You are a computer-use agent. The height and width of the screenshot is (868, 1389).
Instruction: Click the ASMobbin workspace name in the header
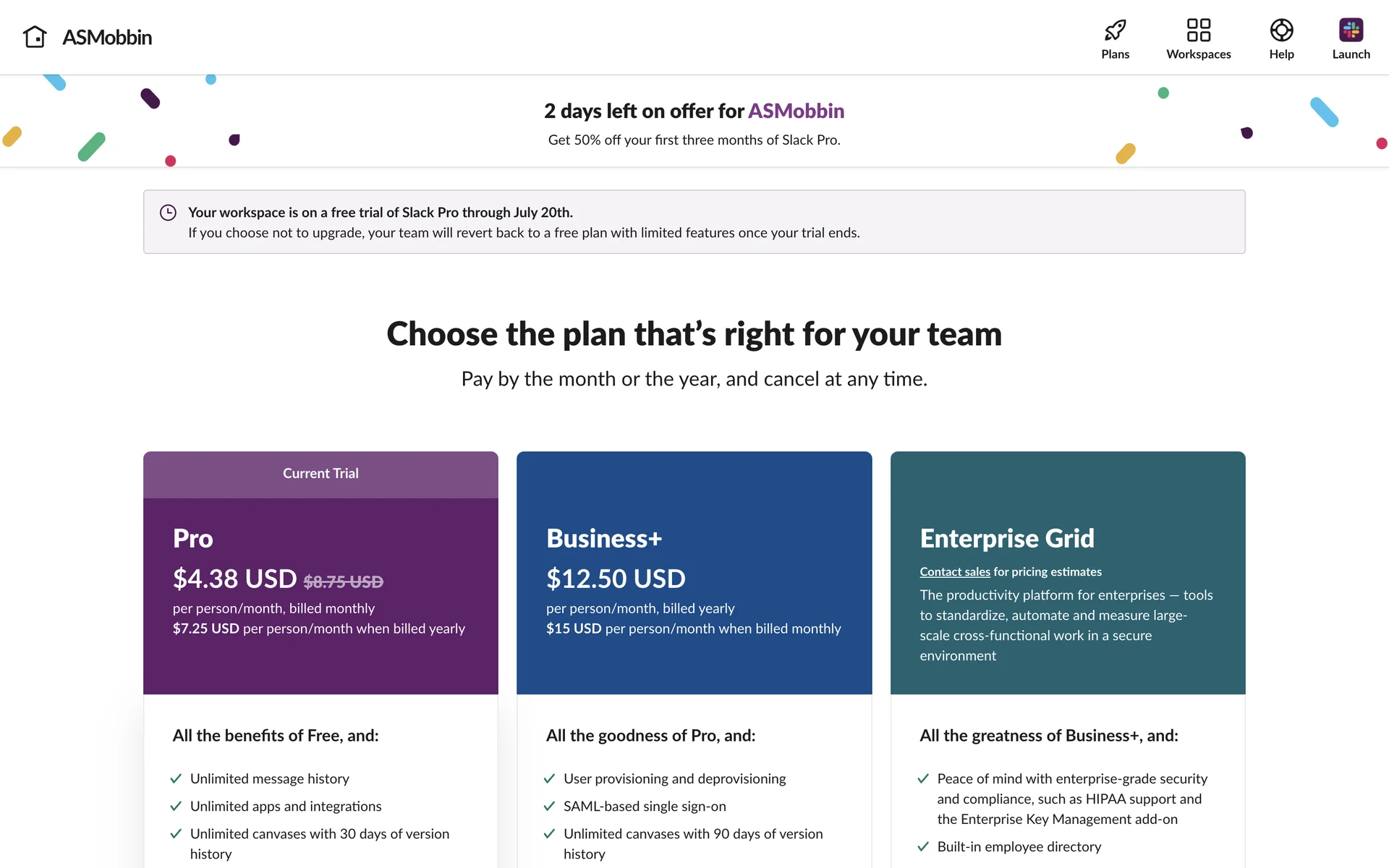tap(107, 38)
